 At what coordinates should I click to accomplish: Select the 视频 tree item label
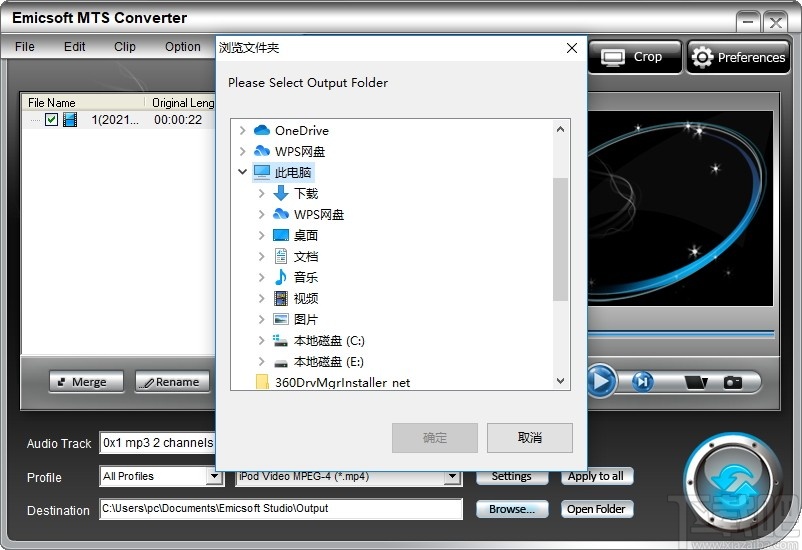pyautogui.click(x=306, y=298)
